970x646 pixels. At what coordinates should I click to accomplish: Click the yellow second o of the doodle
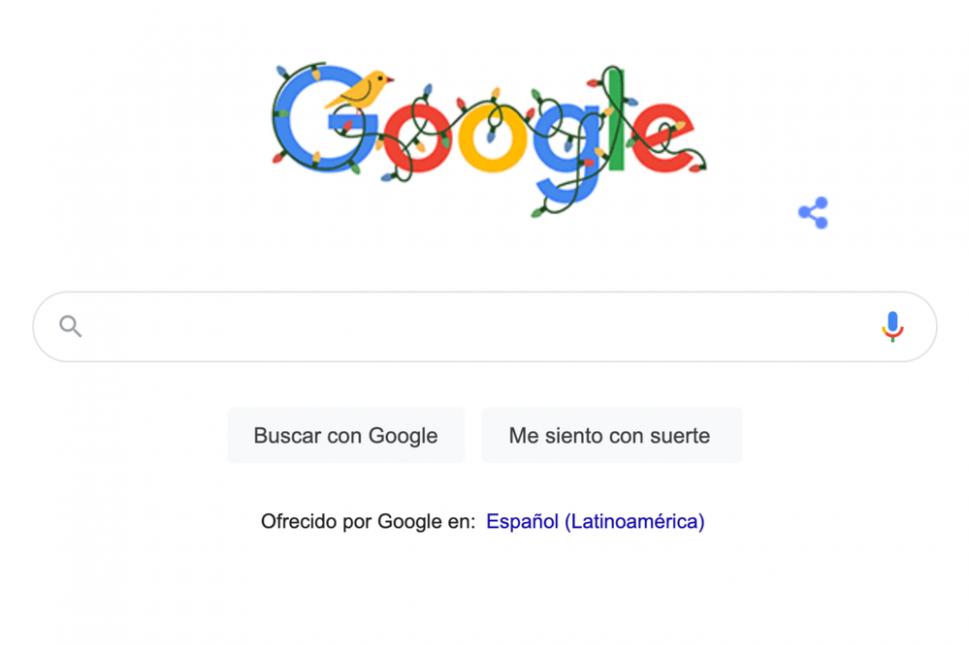(x=491, y=137)
